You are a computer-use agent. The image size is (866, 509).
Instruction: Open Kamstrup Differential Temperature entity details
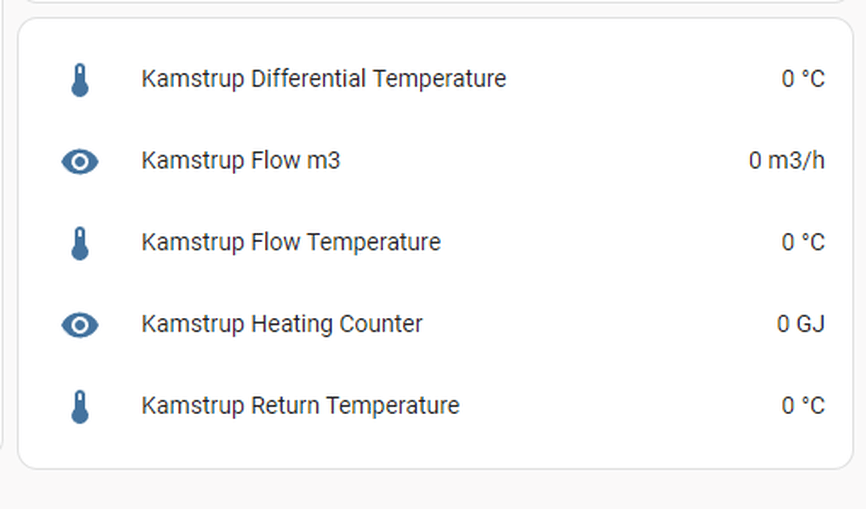(x=324, y=79)
